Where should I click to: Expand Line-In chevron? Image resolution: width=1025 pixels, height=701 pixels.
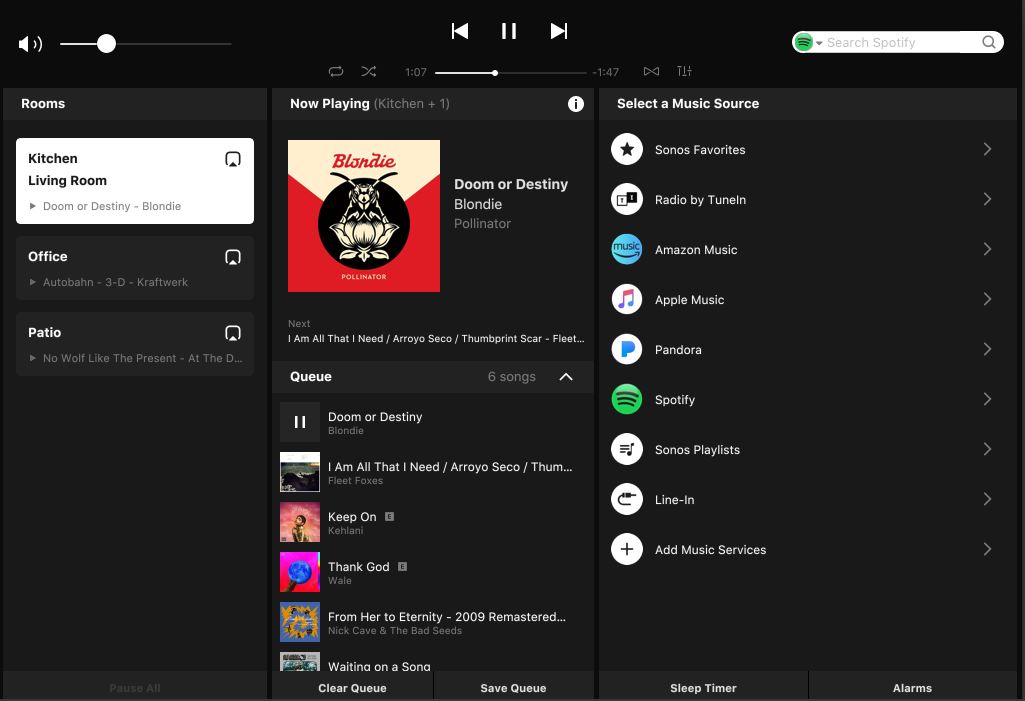[987, 499]
